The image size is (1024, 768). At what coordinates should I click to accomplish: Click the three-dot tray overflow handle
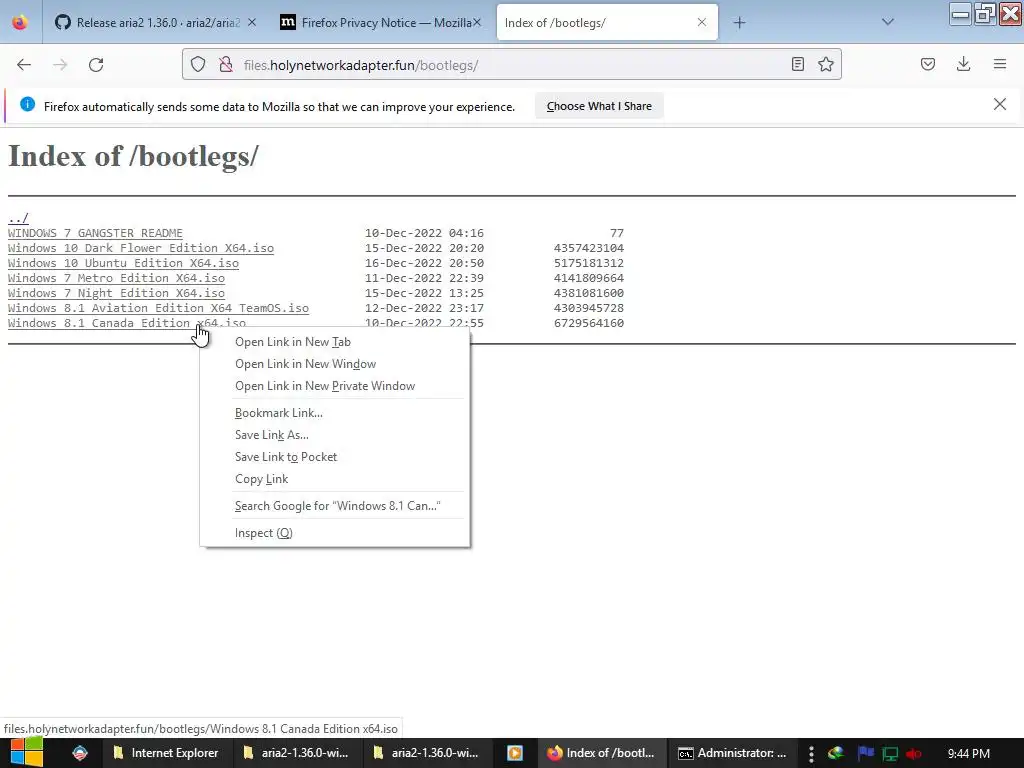[811, 754]
